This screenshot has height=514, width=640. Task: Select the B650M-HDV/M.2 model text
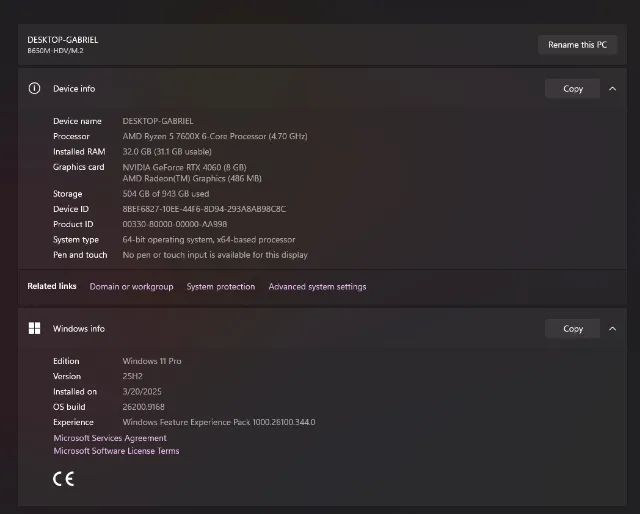(56, 51)
